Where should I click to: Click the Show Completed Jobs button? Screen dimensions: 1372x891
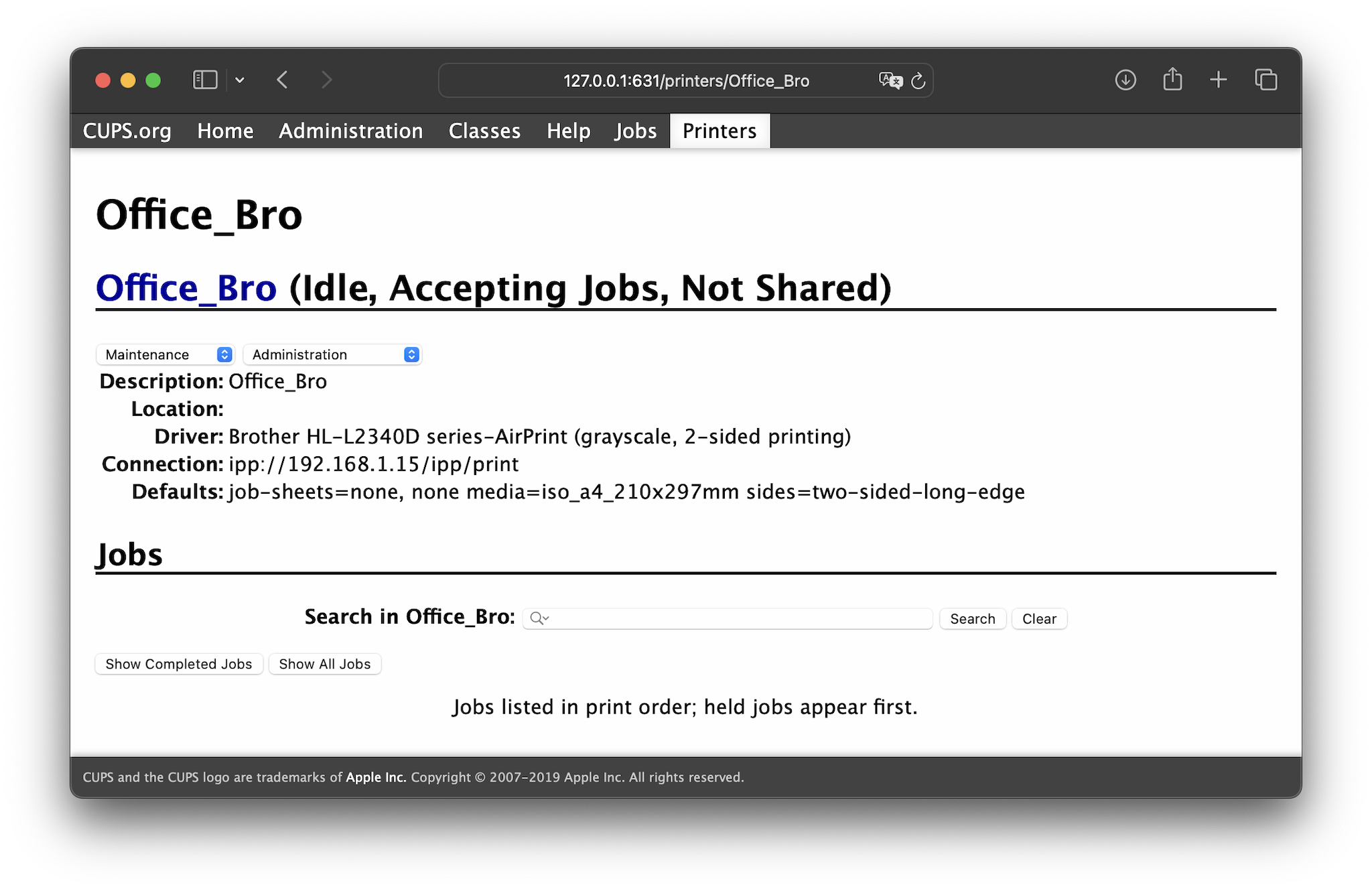(x=178, y=663)
